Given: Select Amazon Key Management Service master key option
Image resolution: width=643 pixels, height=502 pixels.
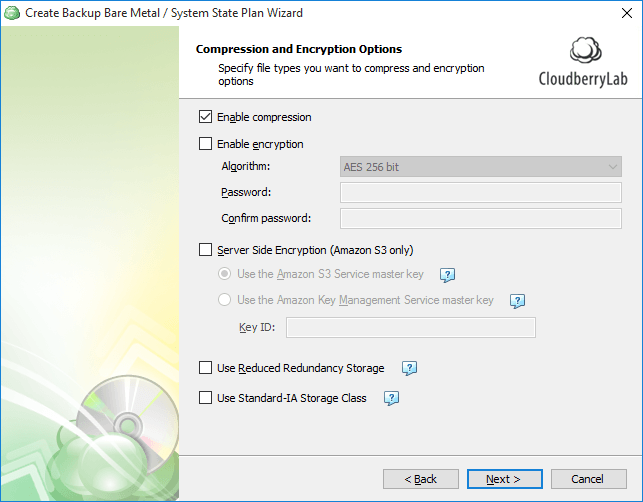Looking at the screenshot, I should coord(224,300).
